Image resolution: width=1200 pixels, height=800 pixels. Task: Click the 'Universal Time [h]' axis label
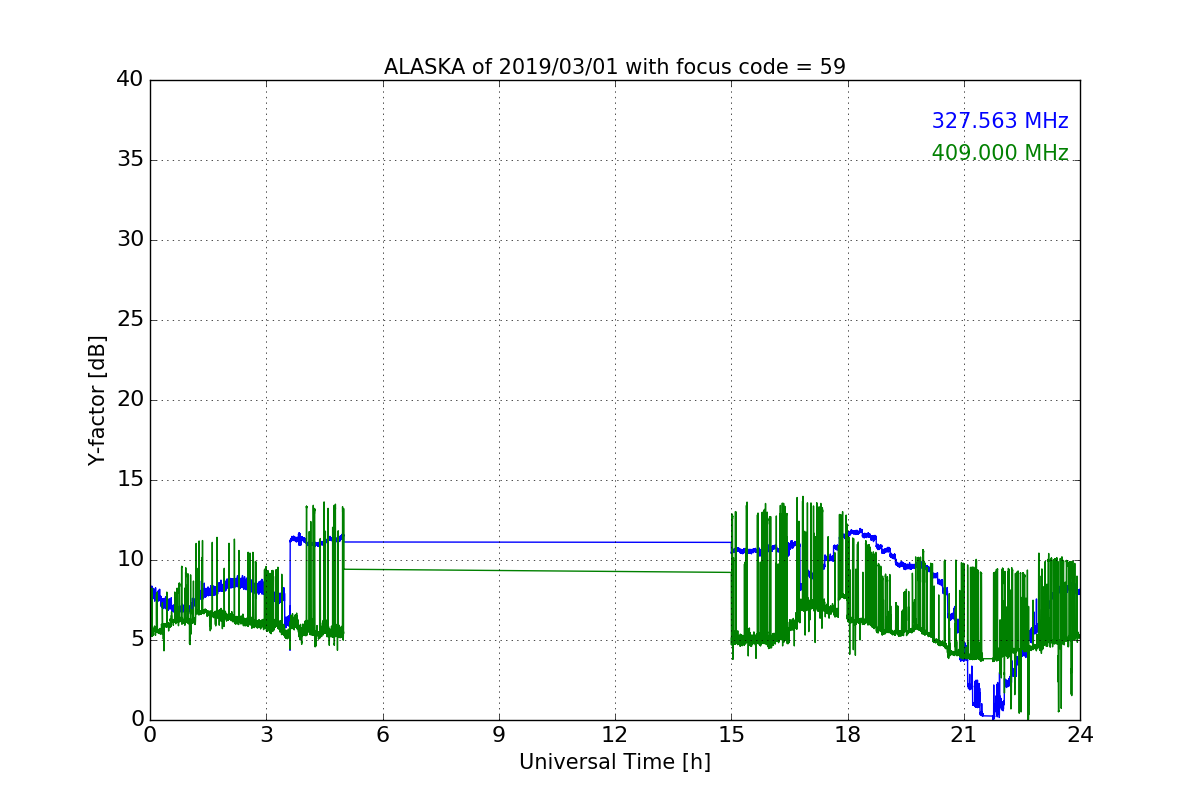point(615,762)
